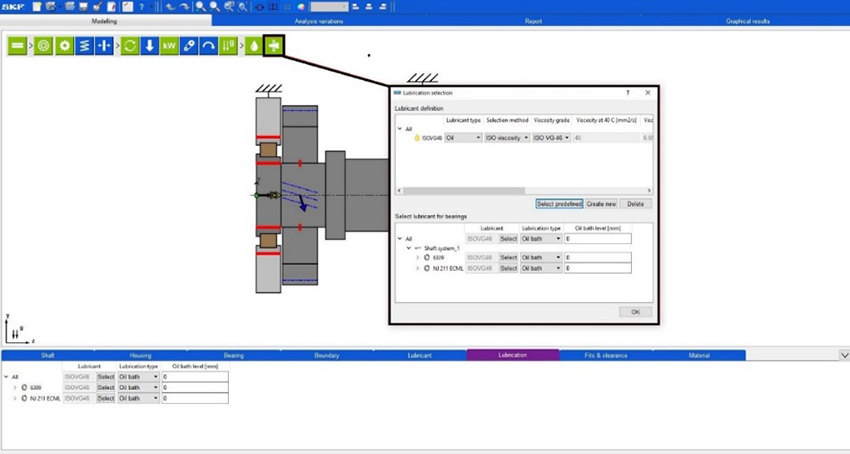The image size is (850, 454).
Task: Click the blue downward arrow load icon
Action: click(x=149, y=46)
